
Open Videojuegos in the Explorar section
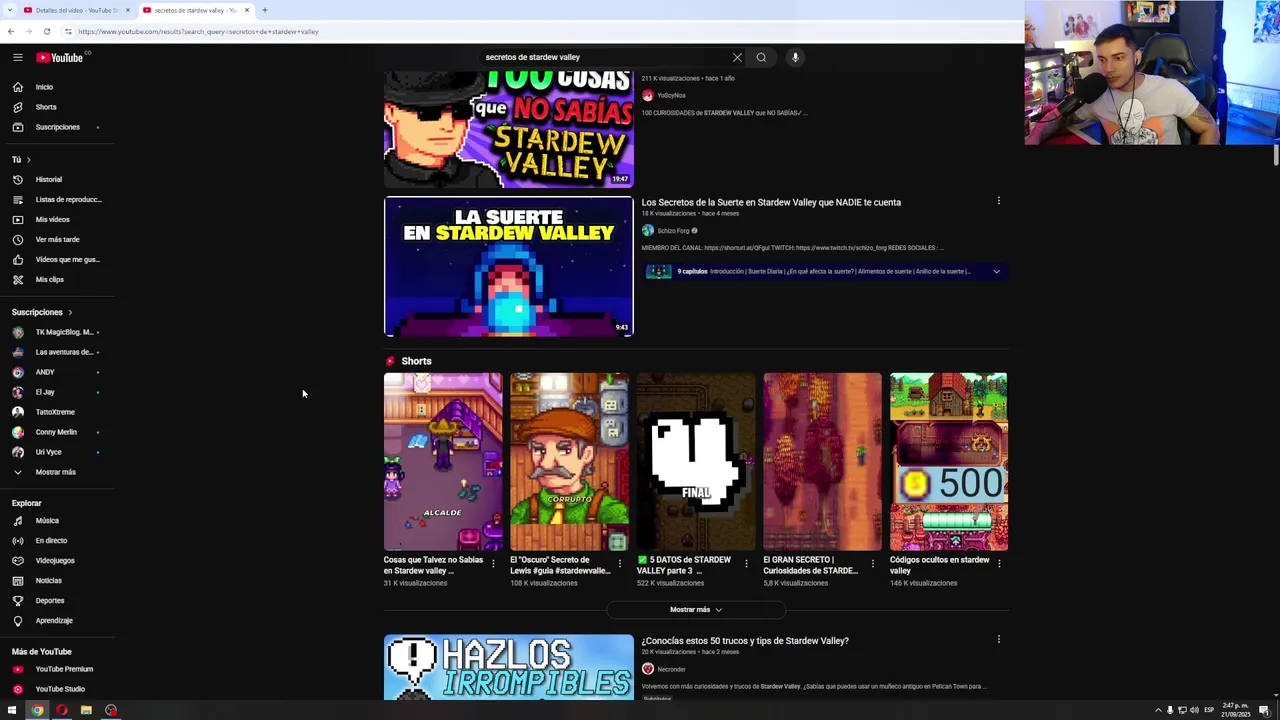(57, 560)
